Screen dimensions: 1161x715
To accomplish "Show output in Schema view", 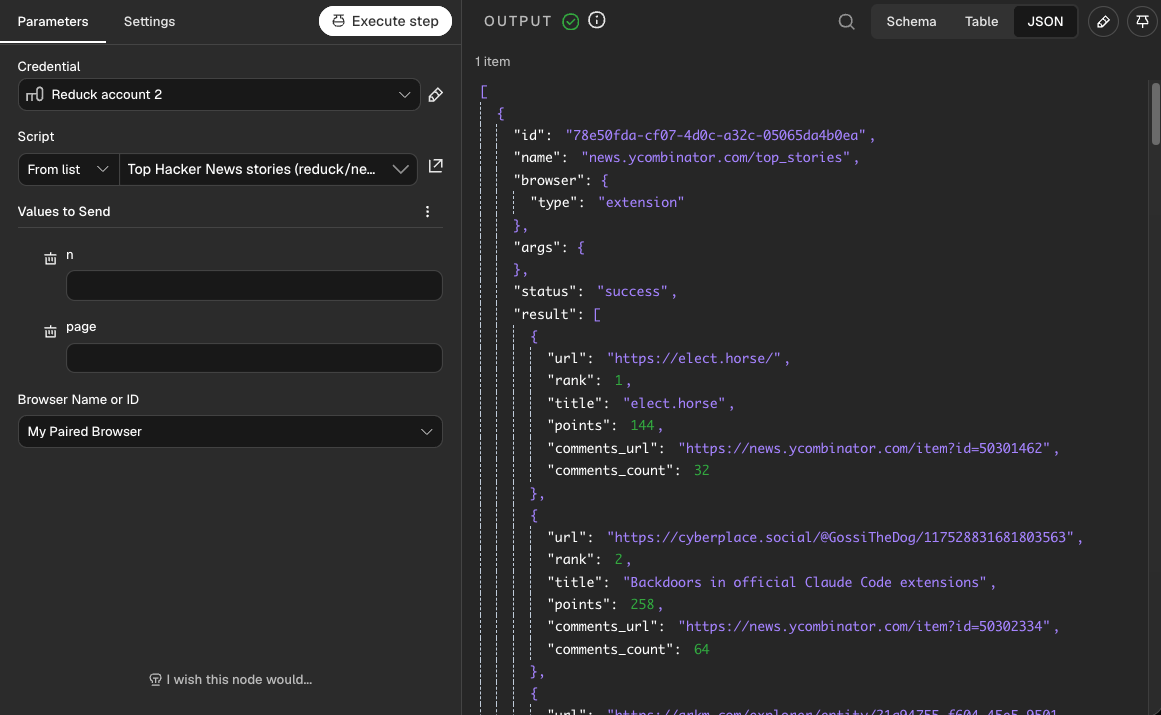I will (911, 21).
